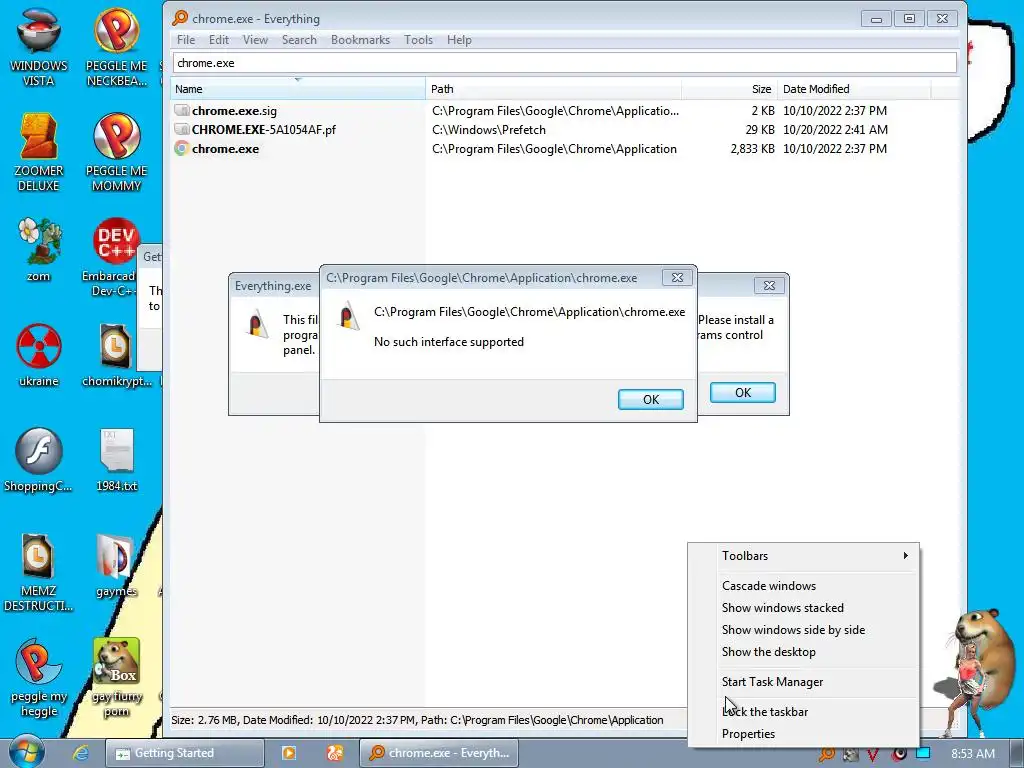Viewport: 1024px width, 768px height.
Task: Open PEGGLE ME NECKBEA... desktop icon
Action: pyautogui.click(x=116, y=46)
